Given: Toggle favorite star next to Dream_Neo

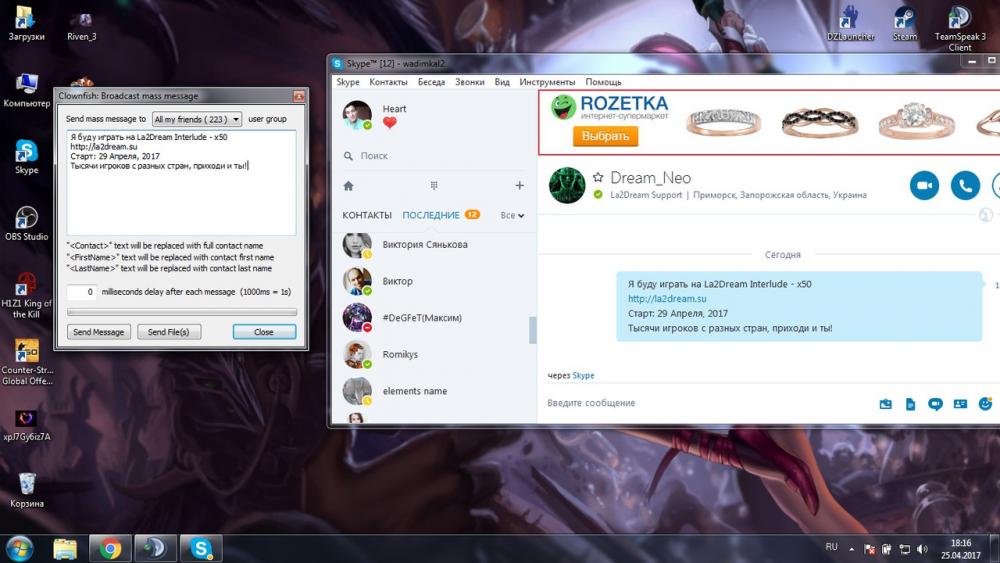Looking at the screenshot, I should tap(598, 178).
